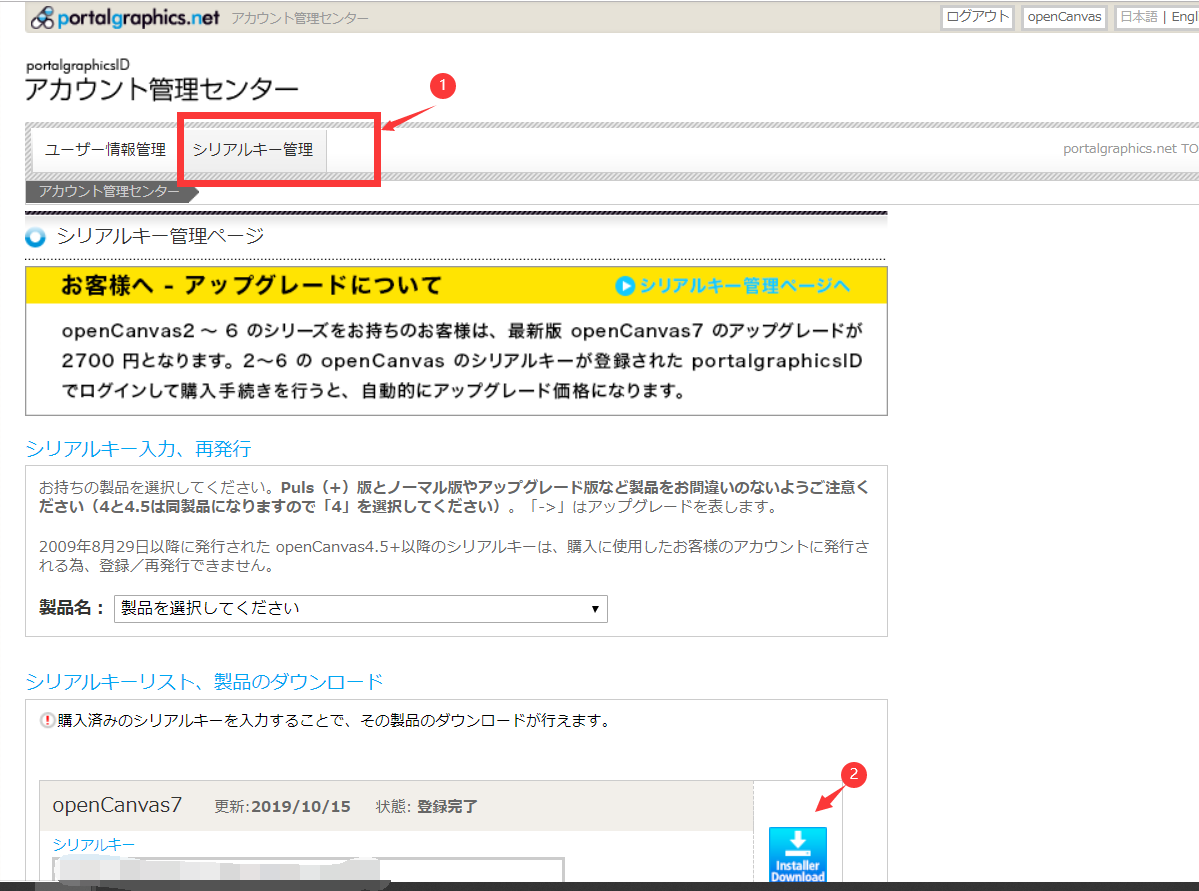Switch to the シリアルキー管理 tab
This screenshot has height=891, width=1199.
(252, 149)
